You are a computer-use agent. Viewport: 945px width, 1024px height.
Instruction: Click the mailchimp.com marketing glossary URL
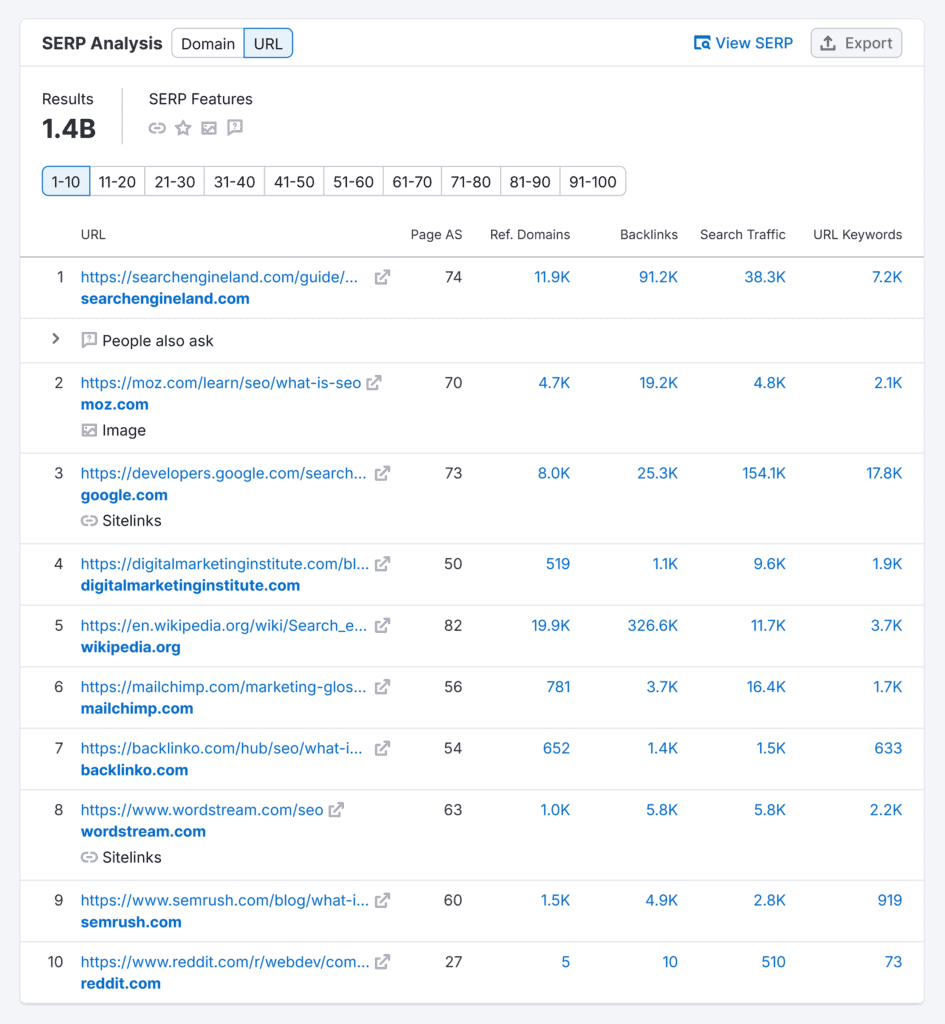[x=223, y=687]
